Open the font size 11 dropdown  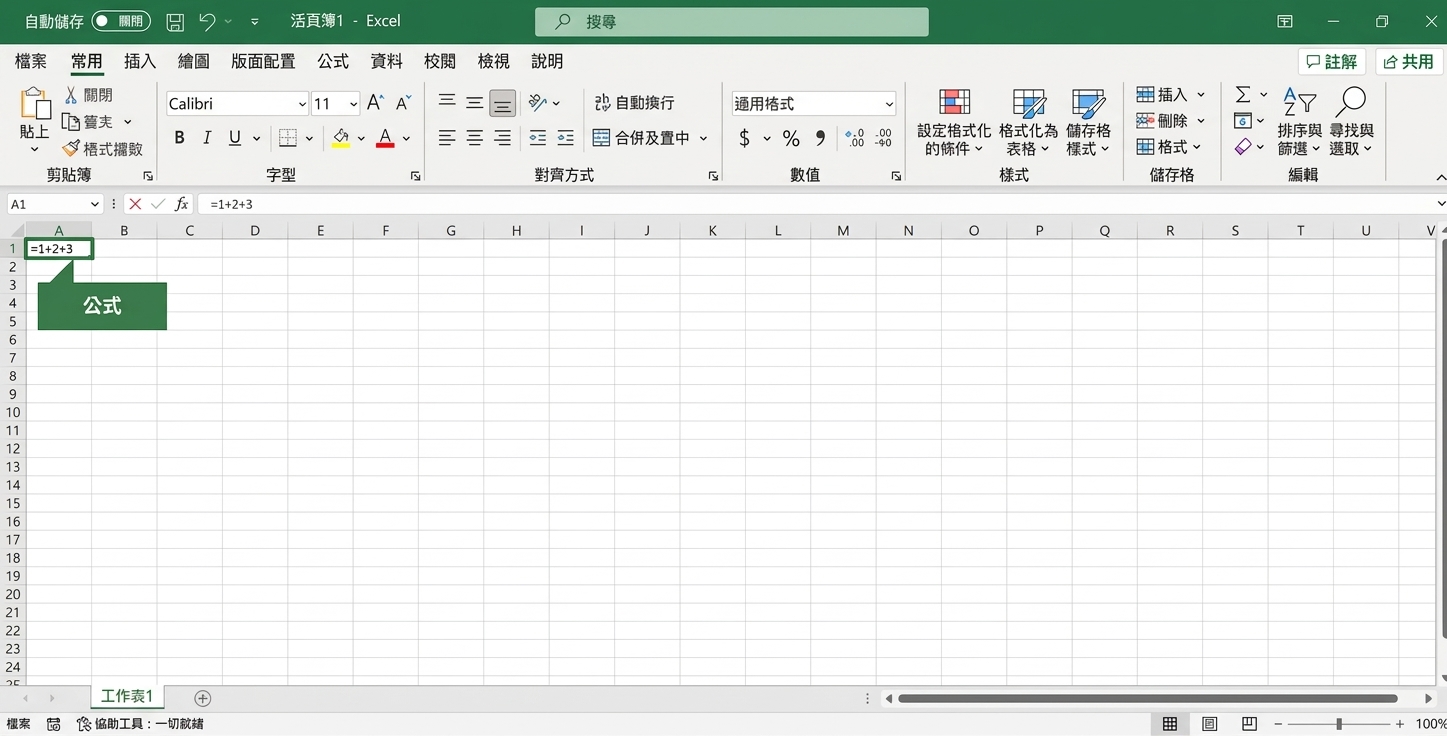353,104
